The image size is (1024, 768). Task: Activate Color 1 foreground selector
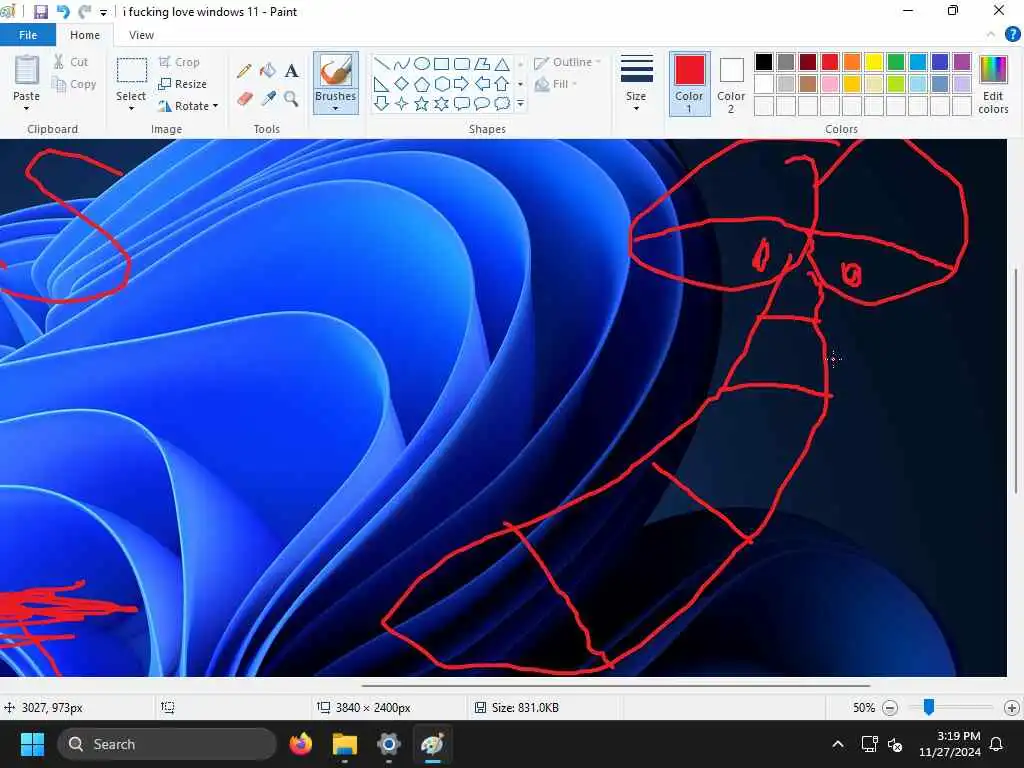[x=690, y=84]
